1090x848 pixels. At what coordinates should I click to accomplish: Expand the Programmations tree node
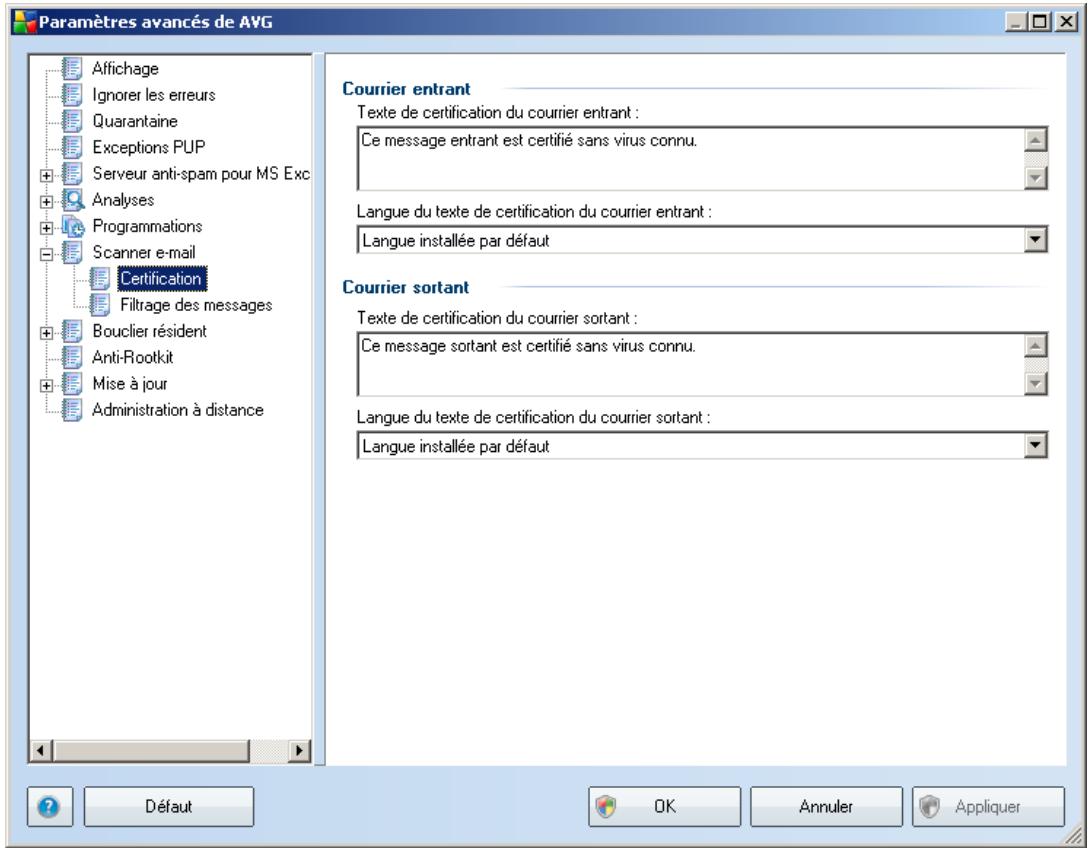tap(46, 228)
